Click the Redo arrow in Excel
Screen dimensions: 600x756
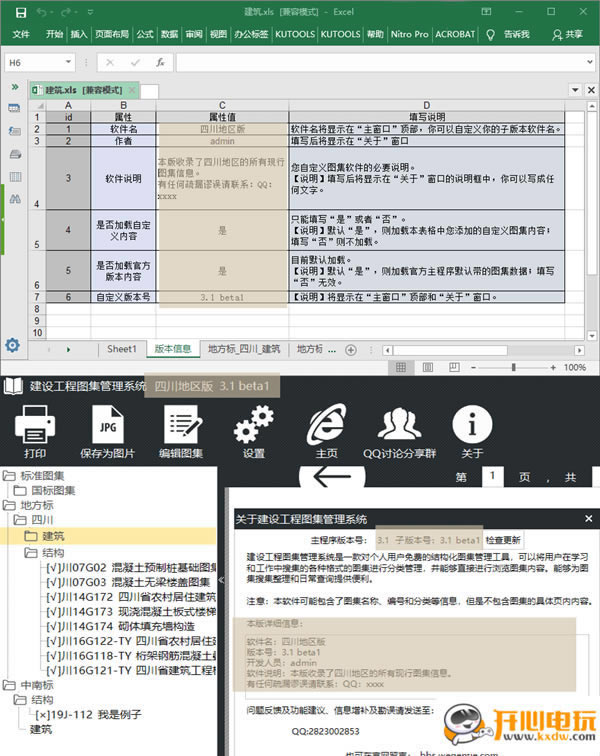click(x=66, y=12)
